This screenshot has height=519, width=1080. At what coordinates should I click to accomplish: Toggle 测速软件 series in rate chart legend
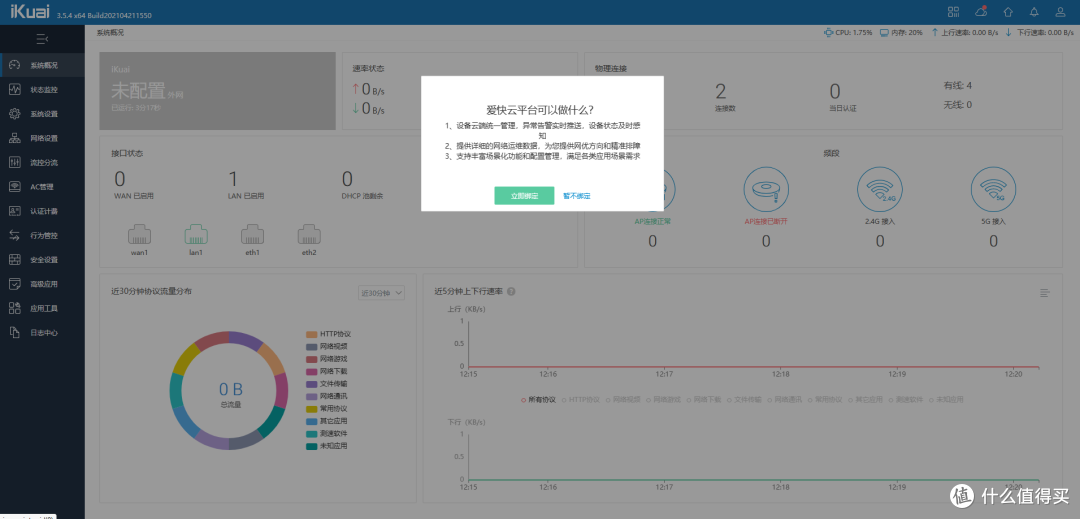pos(906,399)
